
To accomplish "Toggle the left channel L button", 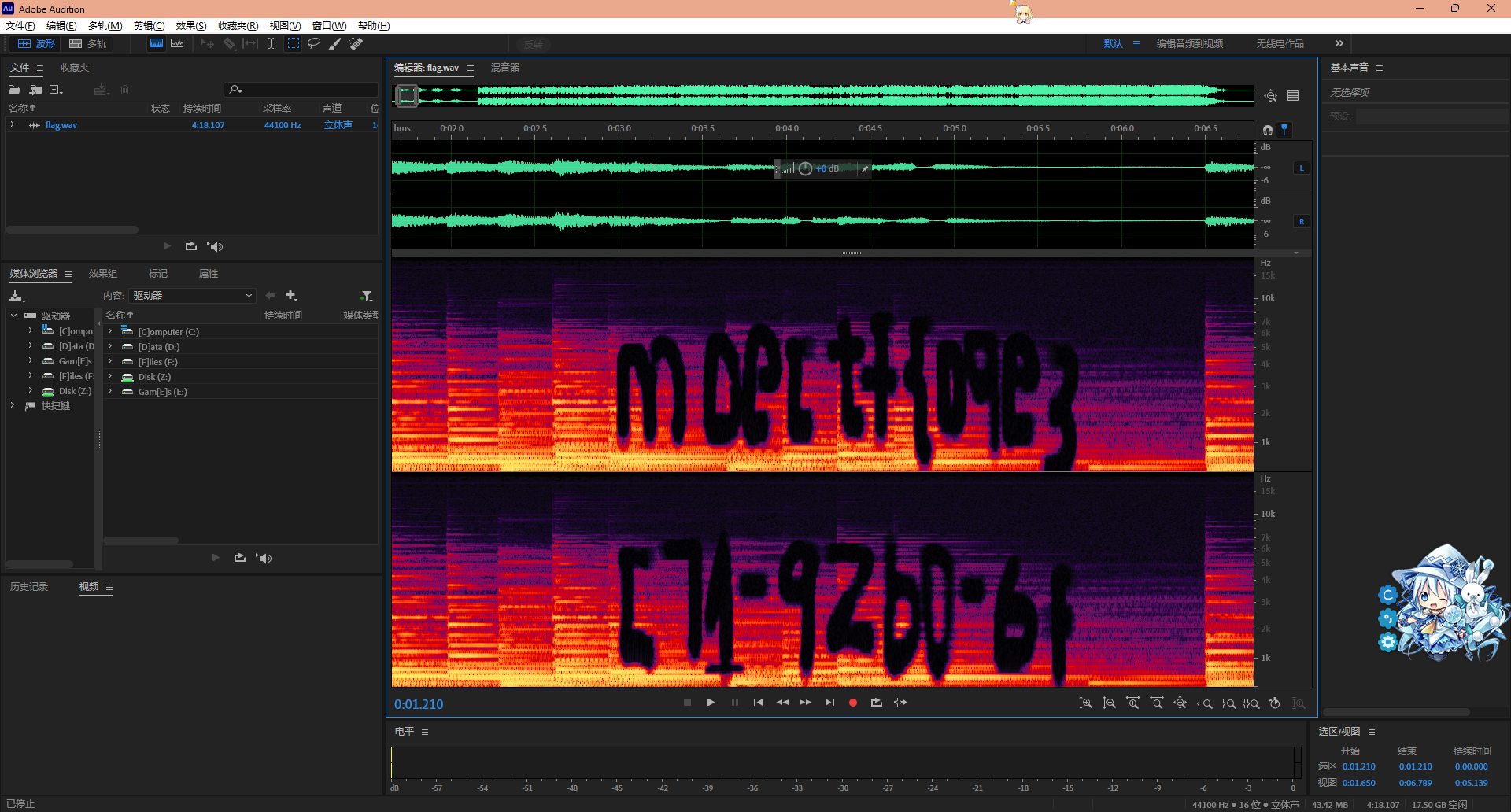I will click(x=1302, y=168).
